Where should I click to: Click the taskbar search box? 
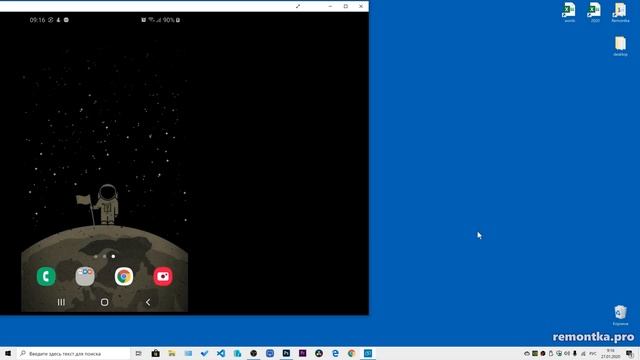73,353
